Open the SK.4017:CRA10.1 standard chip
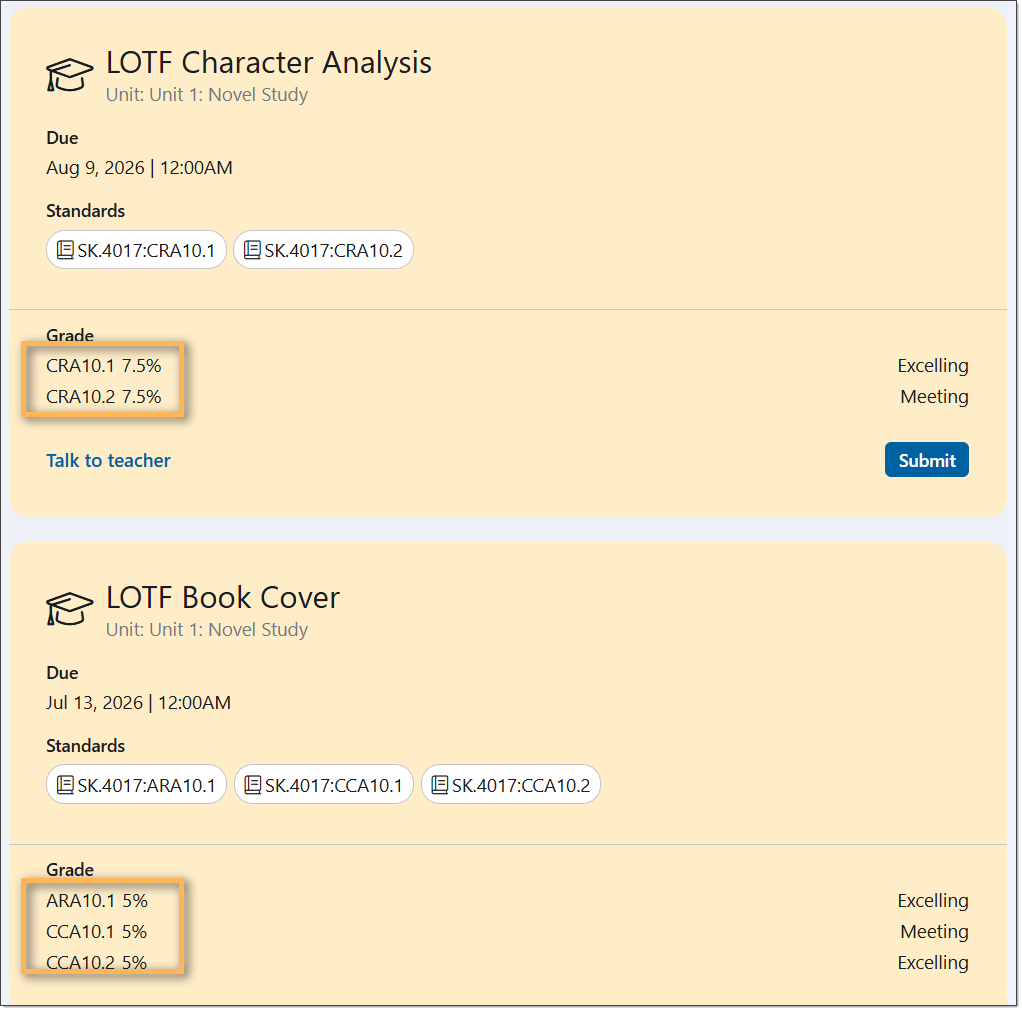Screen dimensions: 1022x1011 [136, 250]
